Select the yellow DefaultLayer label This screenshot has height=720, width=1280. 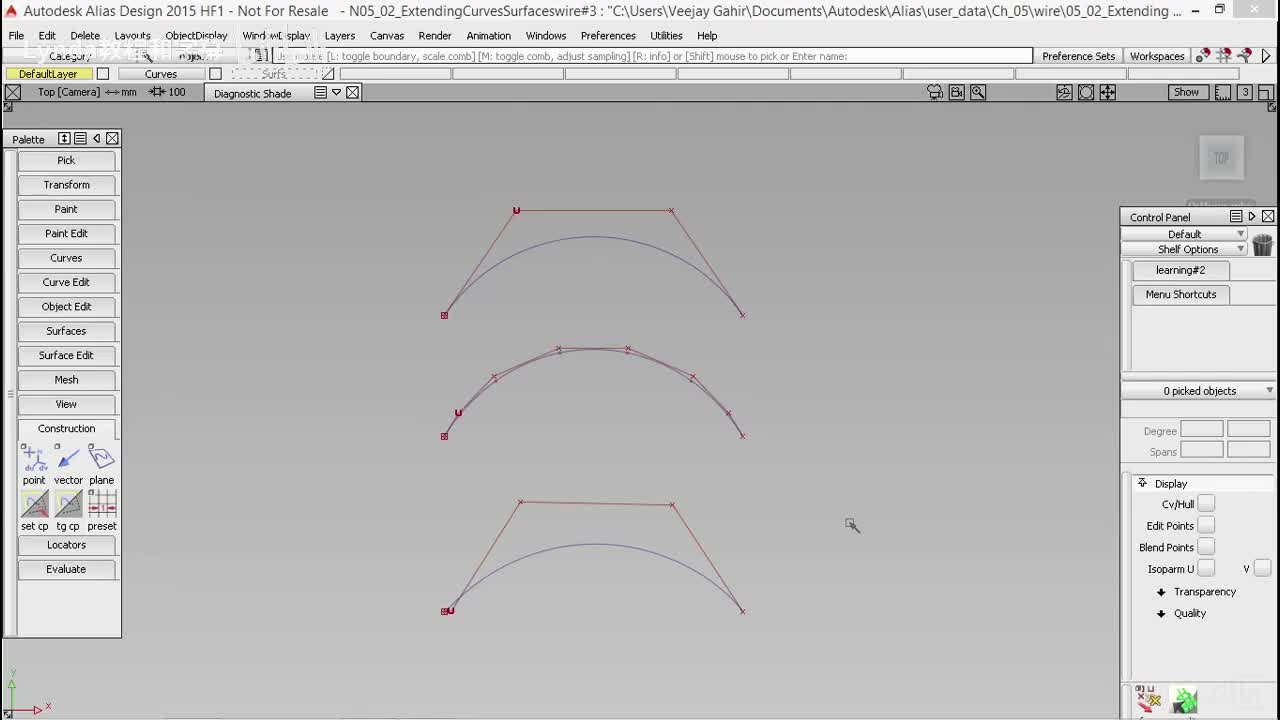click(x=48, y=74)
